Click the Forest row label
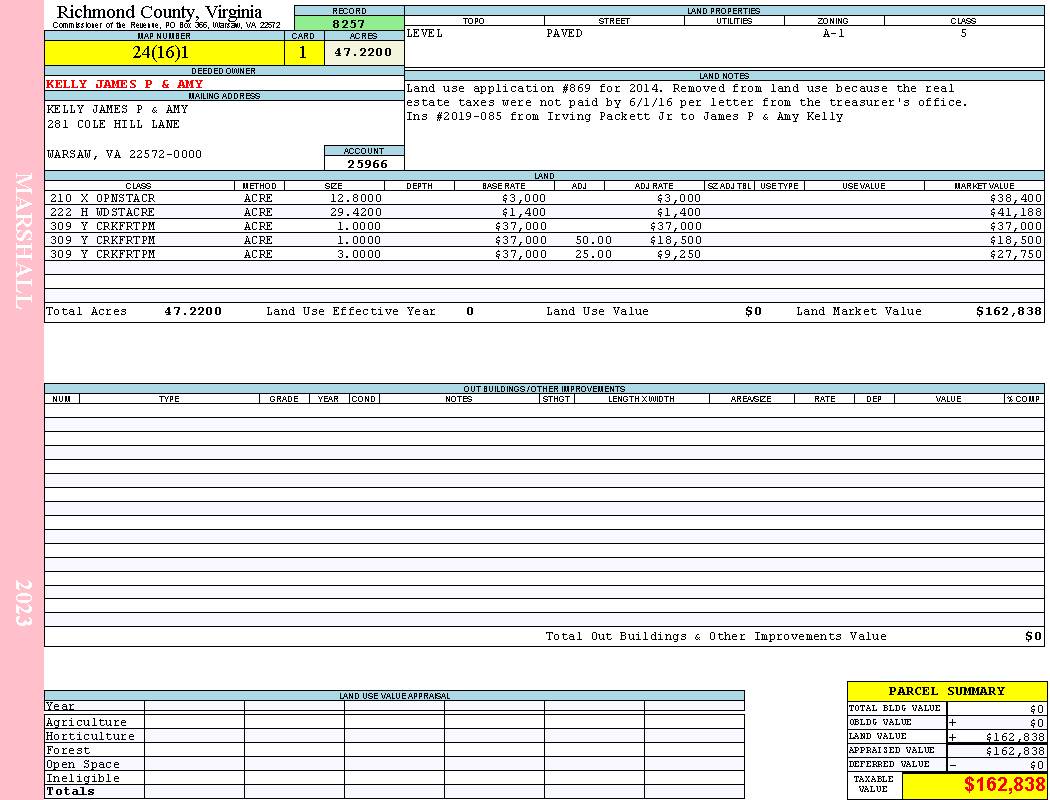 click(x=68, y=750)
